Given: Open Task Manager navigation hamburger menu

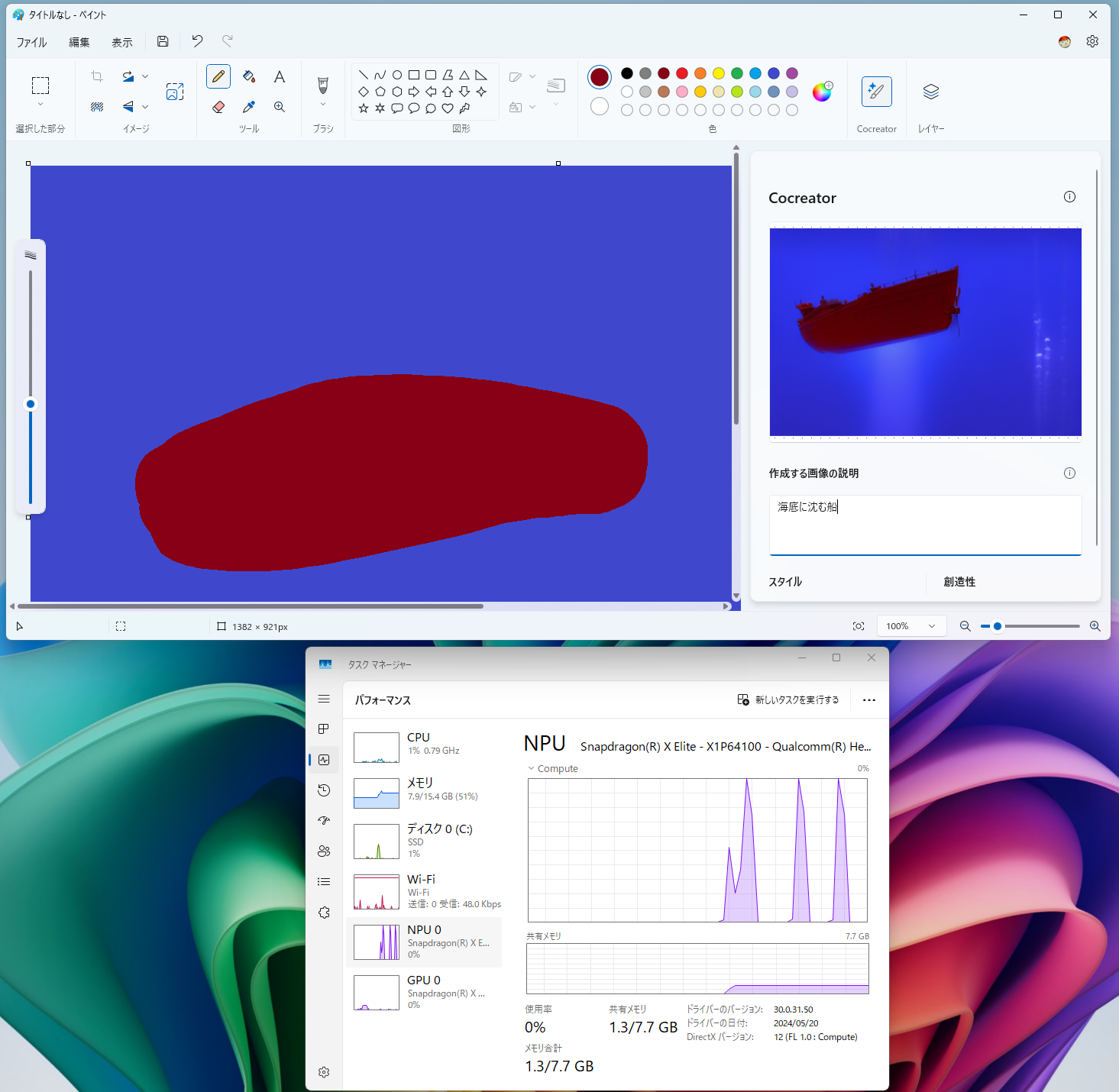Looking at the screenshot, I should point(324,699).
